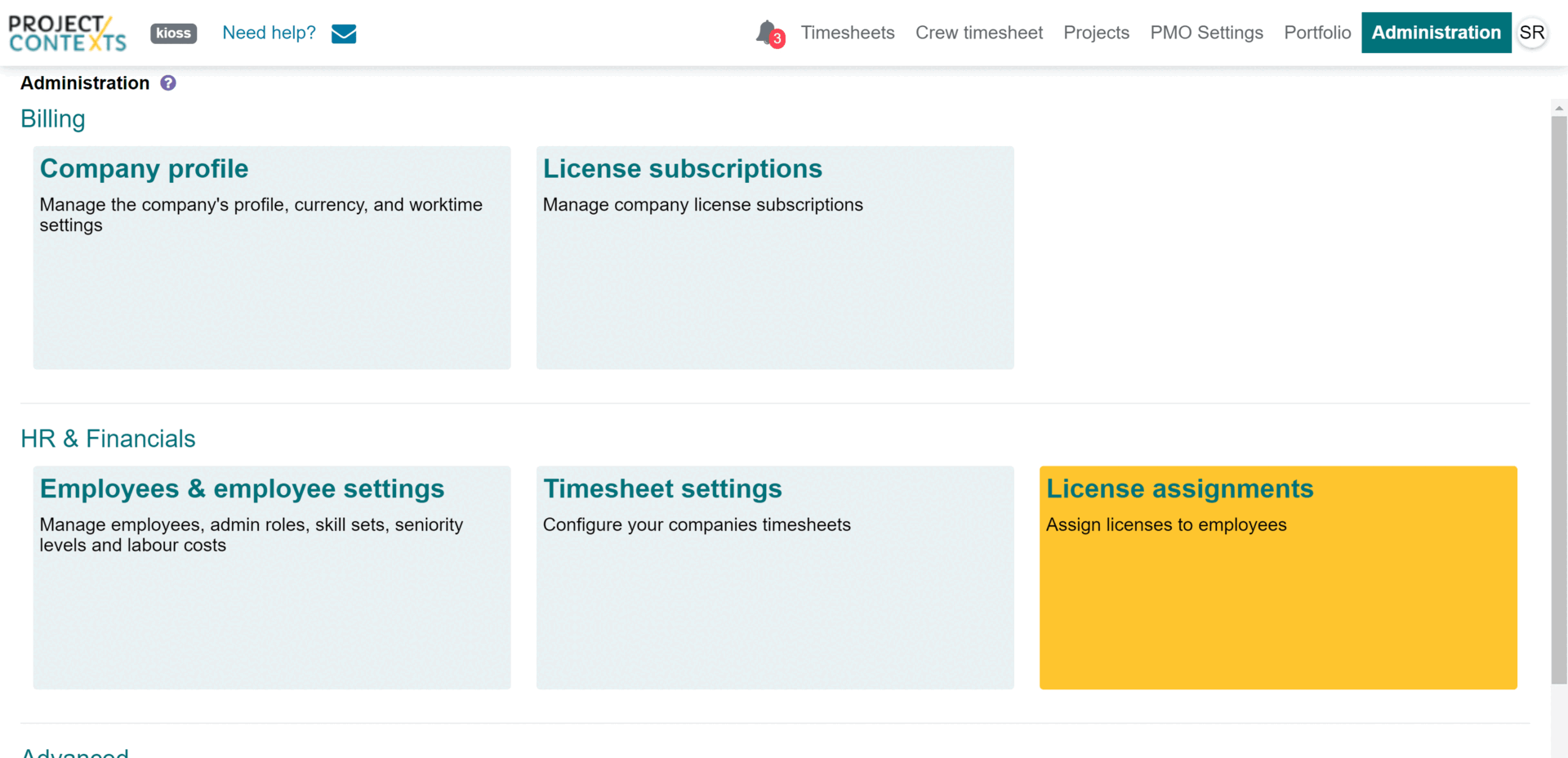Click the Project Contexts logo
This screenshot has width=1568, height=758.
pyautogui.click(x=68, y=33)
